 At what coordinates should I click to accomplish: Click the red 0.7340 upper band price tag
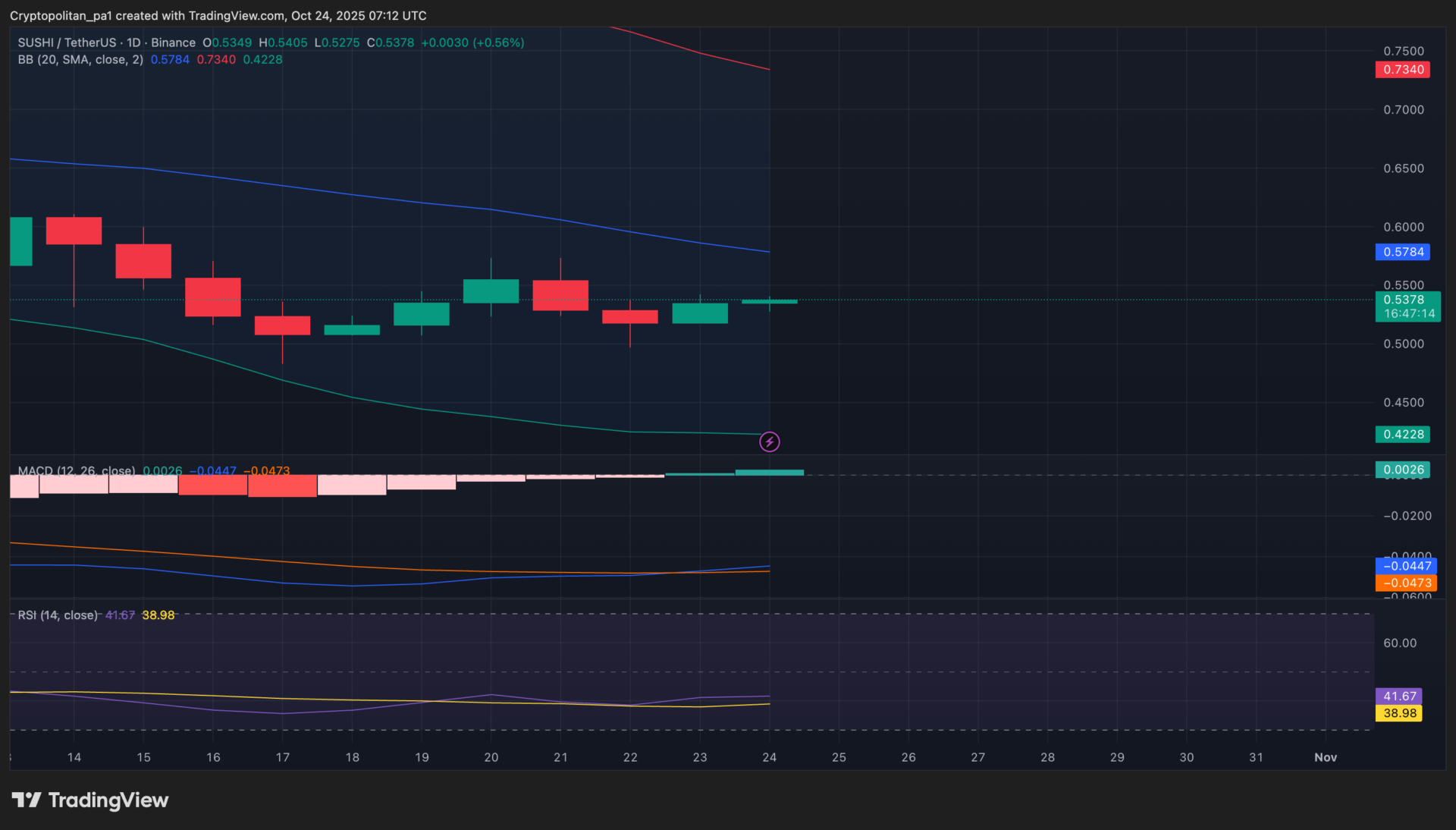click(1402, 69)
